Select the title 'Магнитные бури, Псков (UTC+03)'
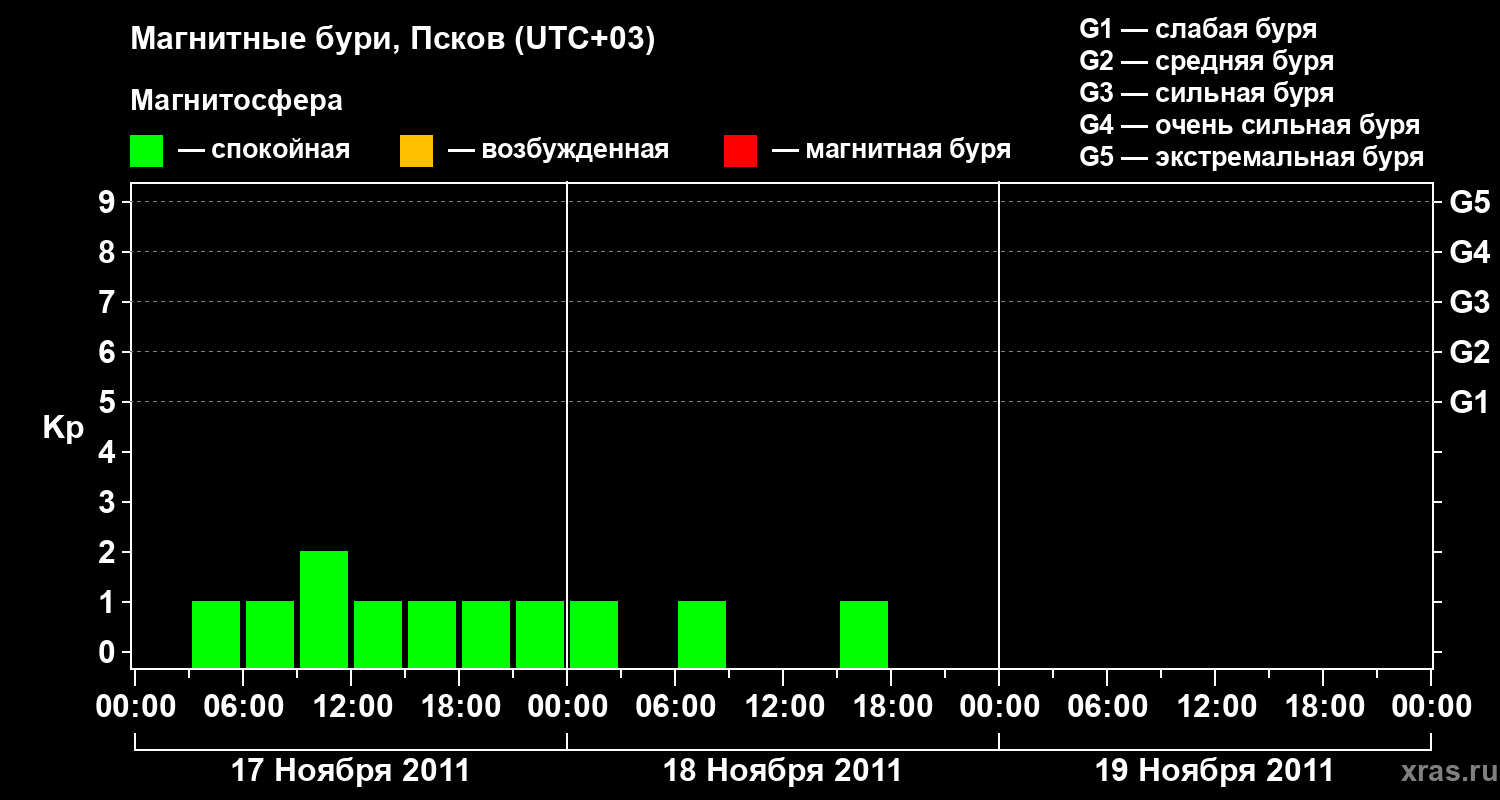 (393, 40)
